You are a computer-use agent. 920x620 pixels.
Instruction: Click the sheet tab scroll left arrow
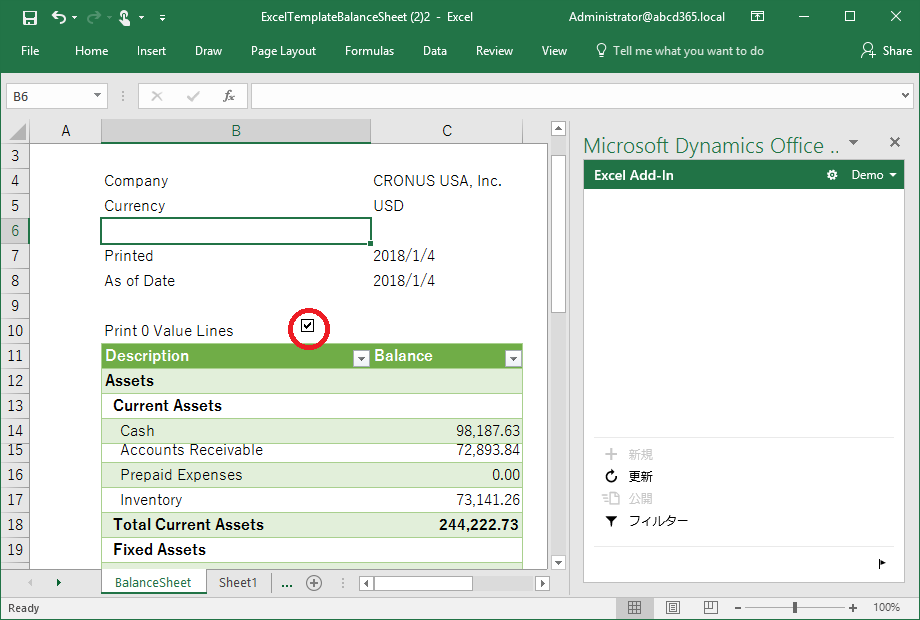[30, 582]
